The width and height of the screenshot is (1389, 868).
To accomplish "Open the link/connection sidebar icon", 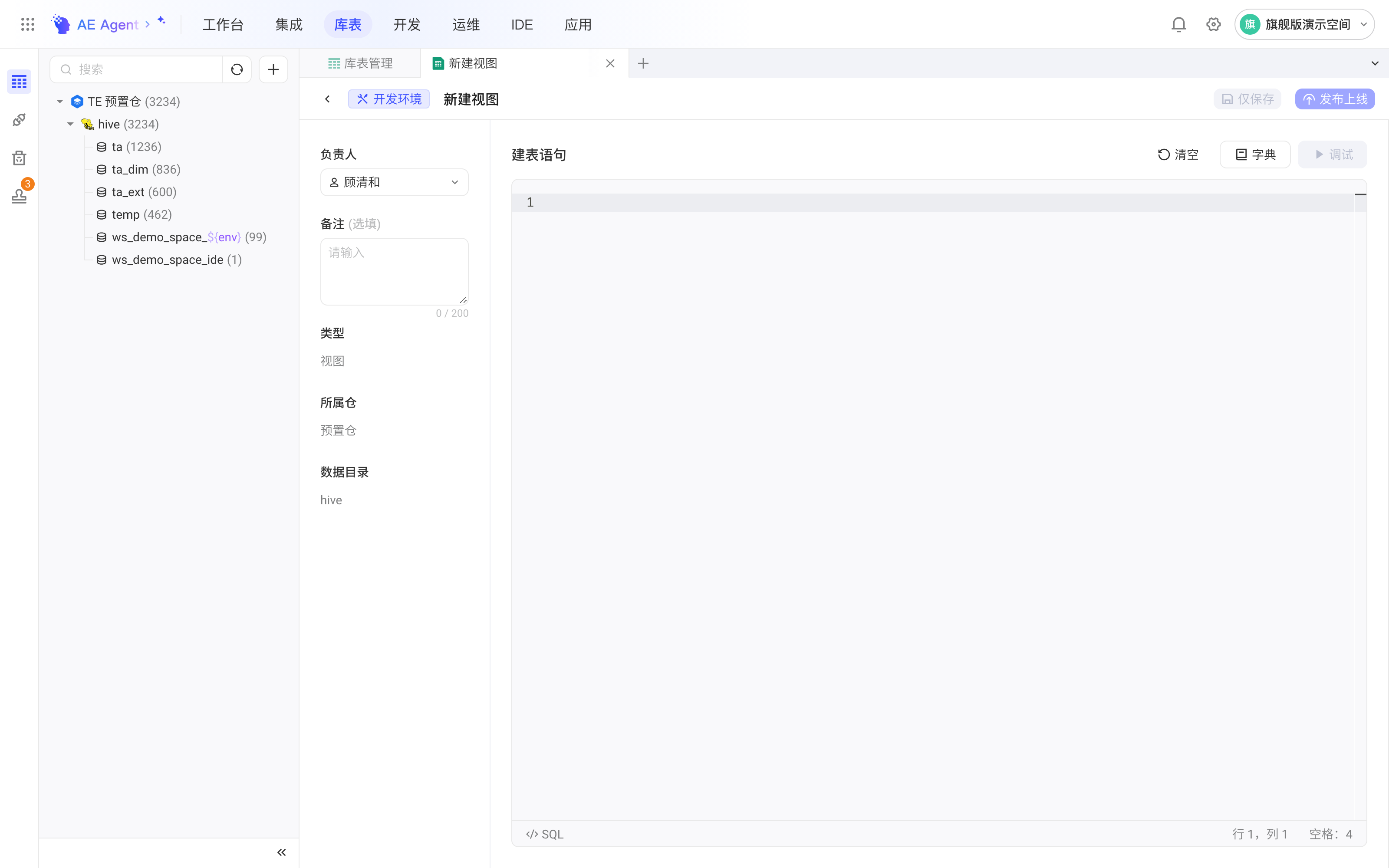I will (19, 119).
